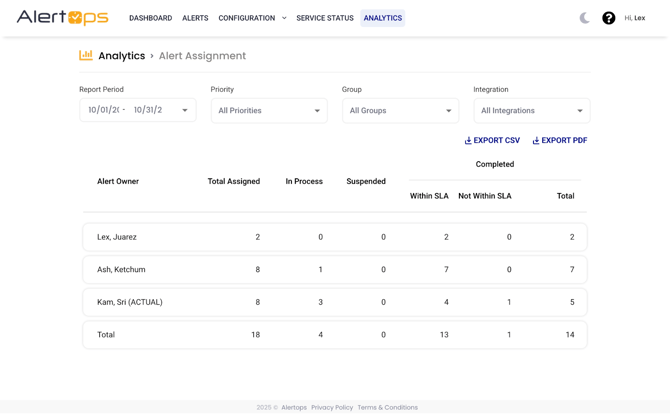Open the help question mark icon
The image size is (670, 414).
point(608,18)
